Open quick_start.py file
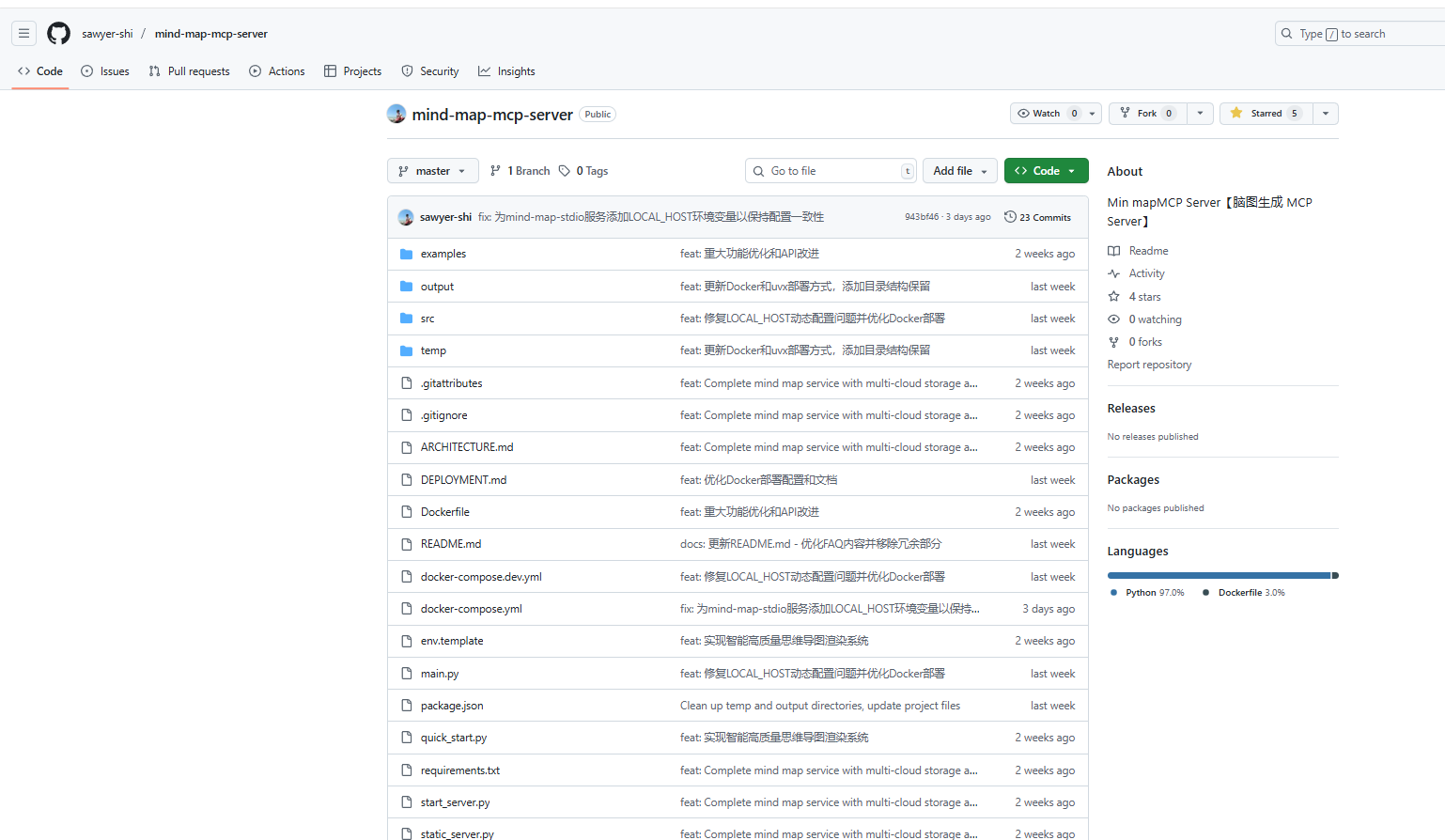 [454, 738]
